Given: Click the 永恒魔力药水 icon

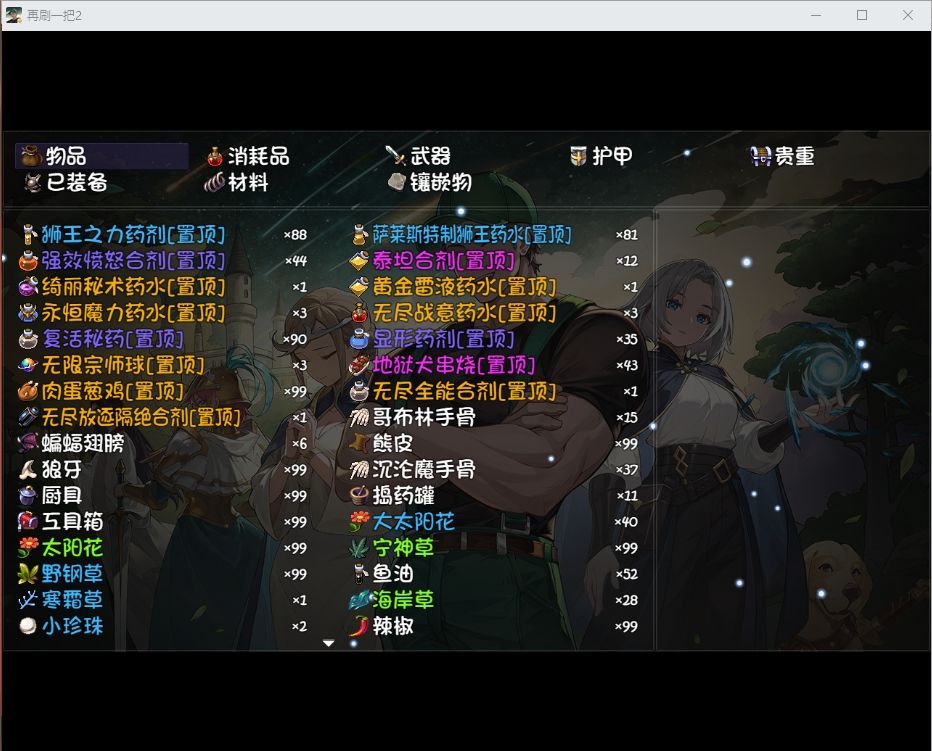Looking at the screenshot, I should pyautogui.click(x=28, y=313).
